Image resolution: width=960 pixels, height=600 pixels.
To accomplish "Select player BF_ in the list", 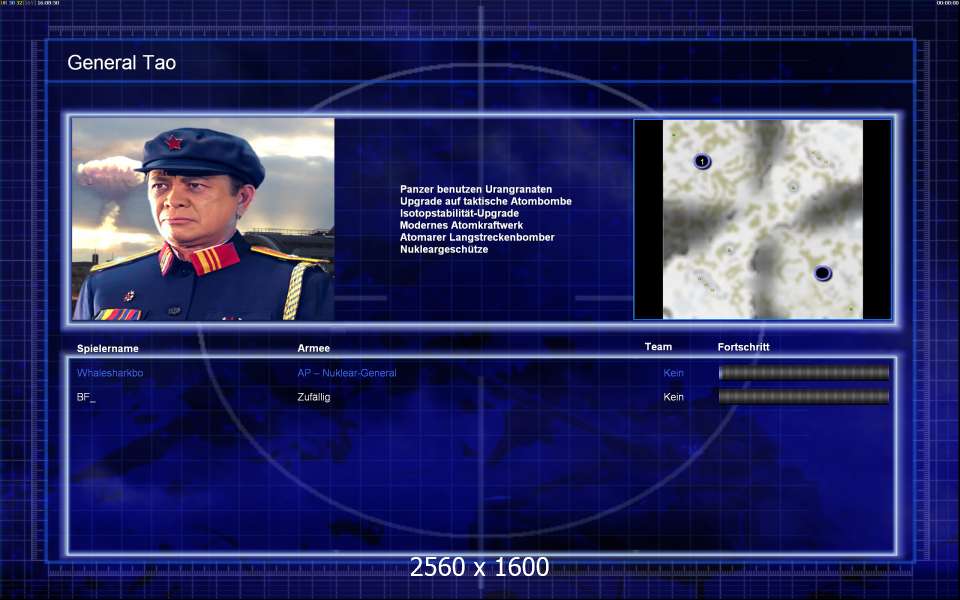I will point(86,397).
